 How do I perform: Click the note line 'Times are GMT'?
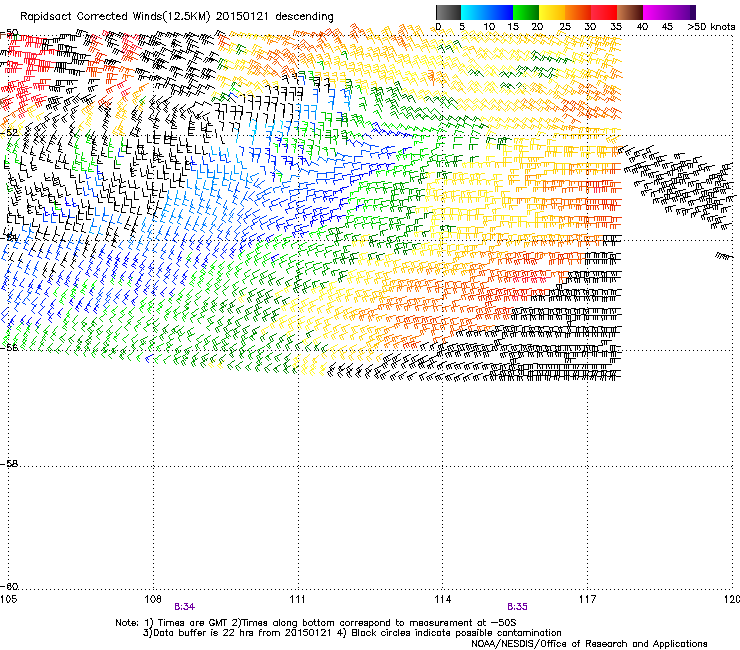(191, 623)
